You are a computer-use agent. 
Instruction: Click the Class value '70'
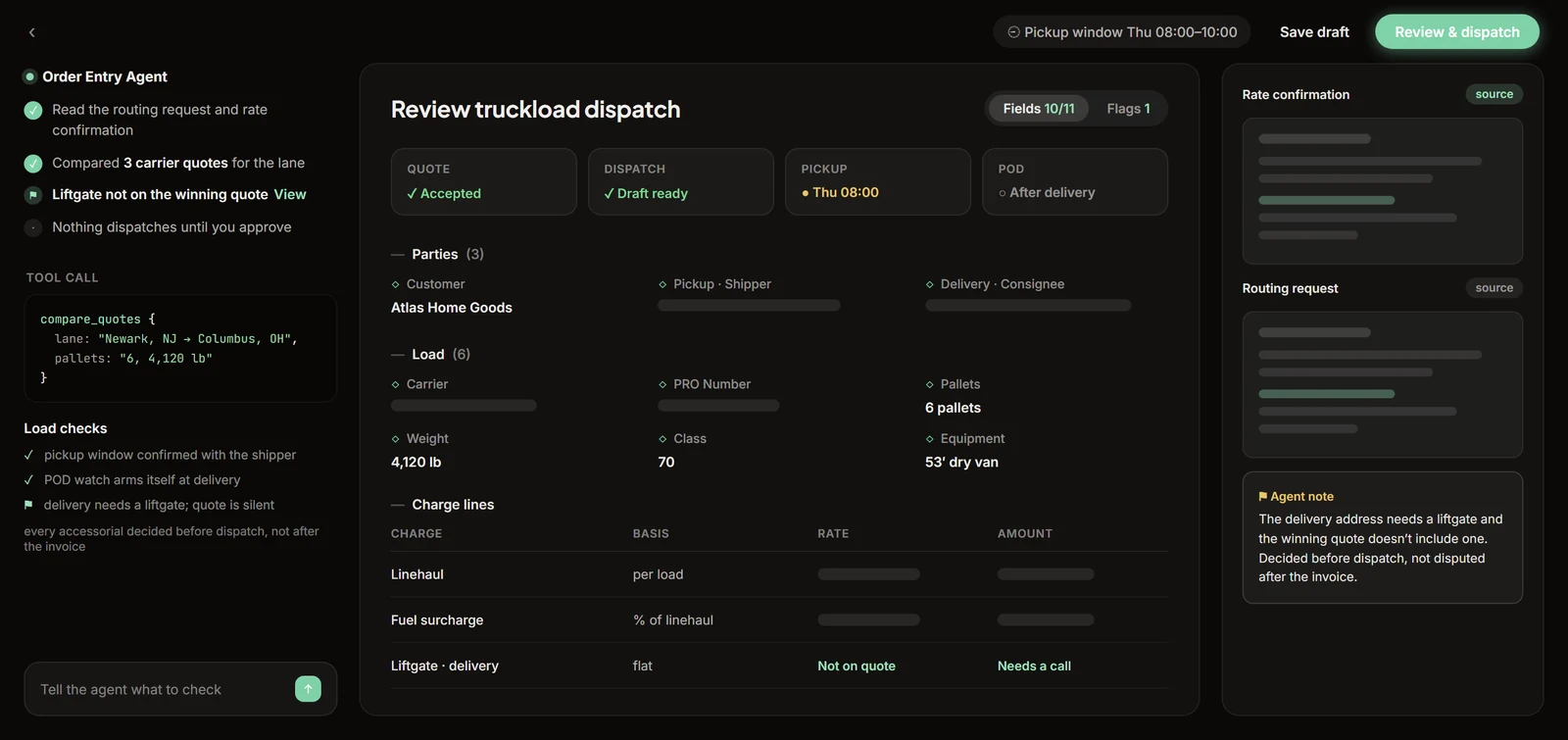tap(666, 463)
